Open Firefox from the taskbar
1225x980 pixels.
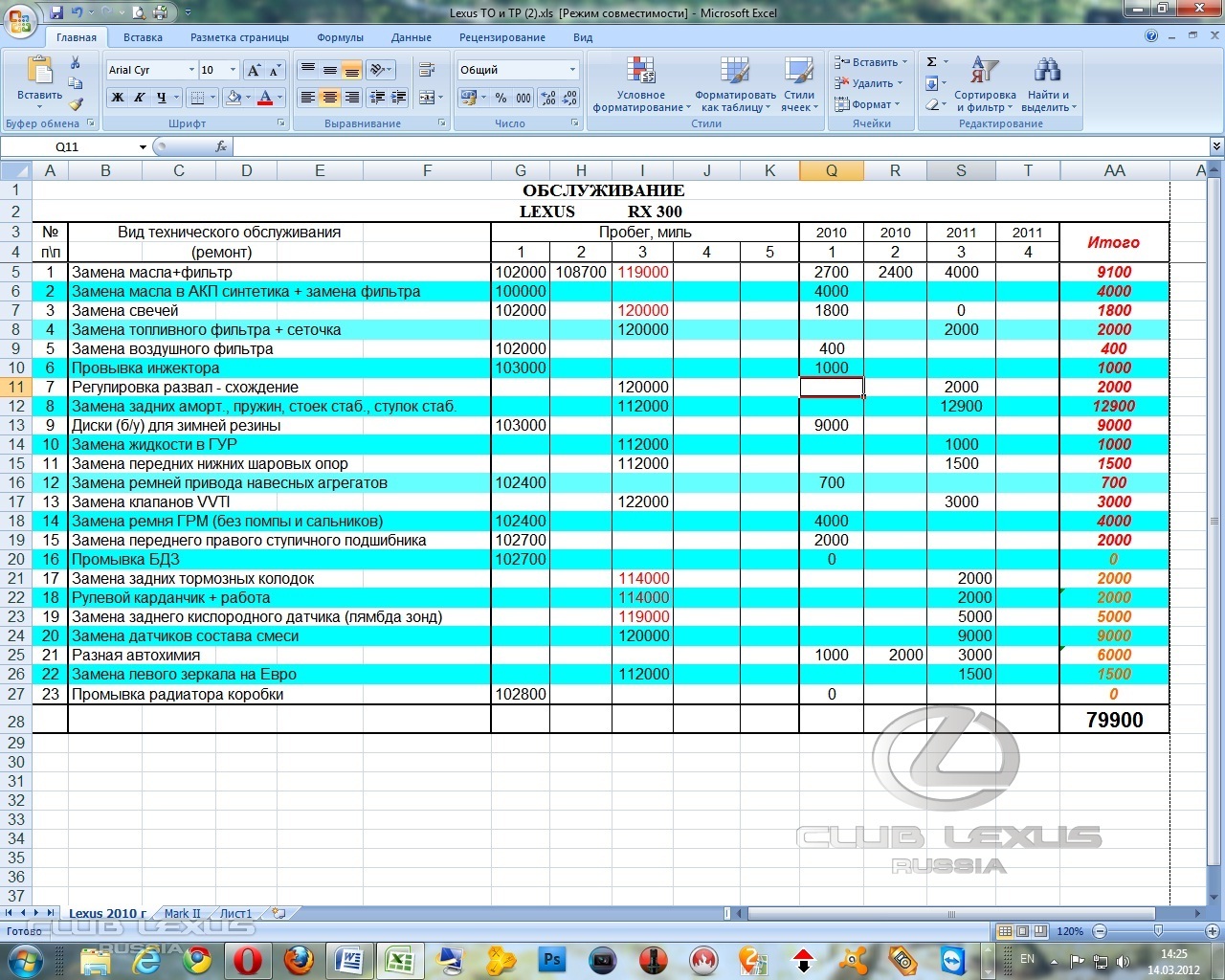coord(299,959)
